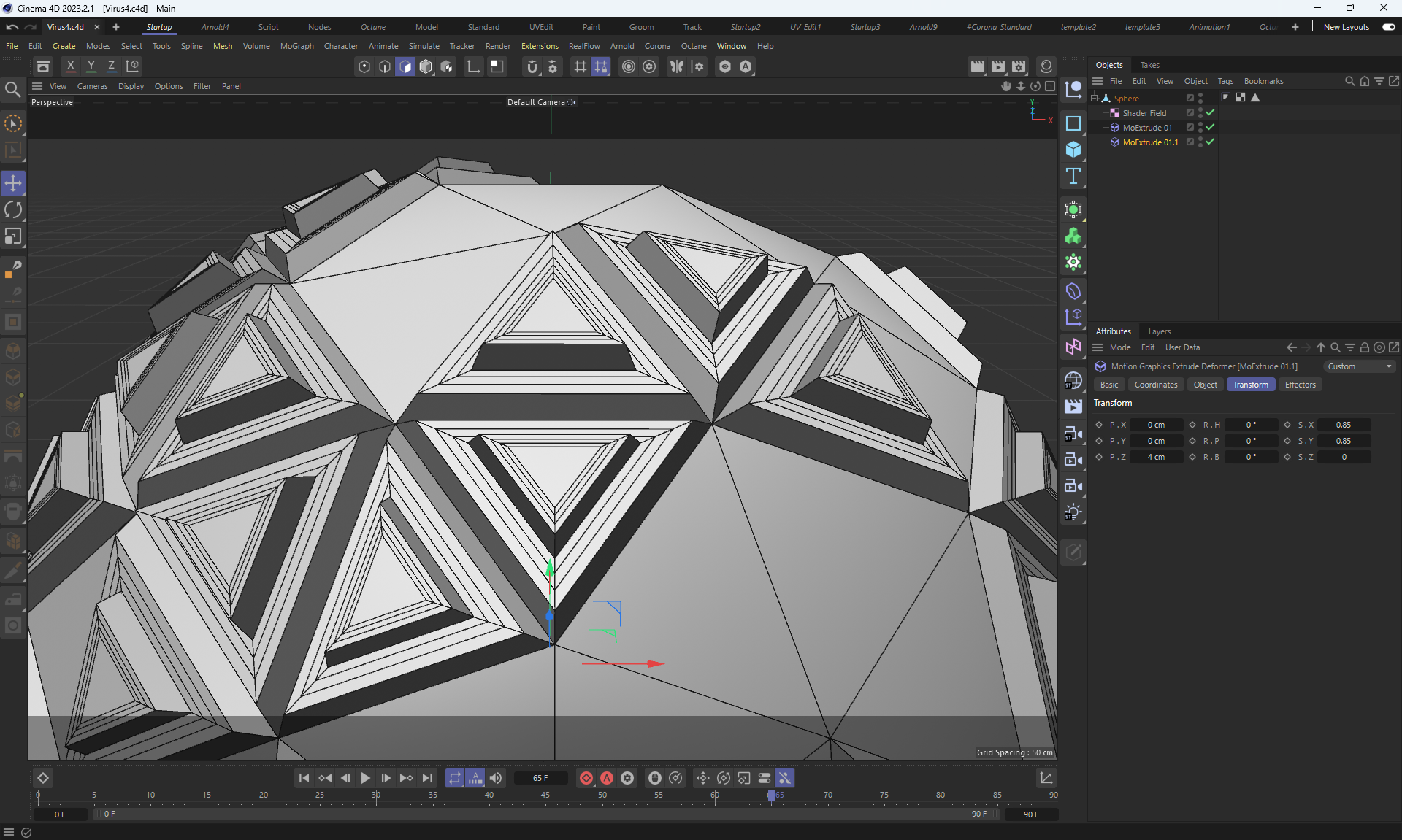The height and width of the screenshot is (840, 1402).
Task: Open the MoGraph menu
Action: tap(296, 46)
